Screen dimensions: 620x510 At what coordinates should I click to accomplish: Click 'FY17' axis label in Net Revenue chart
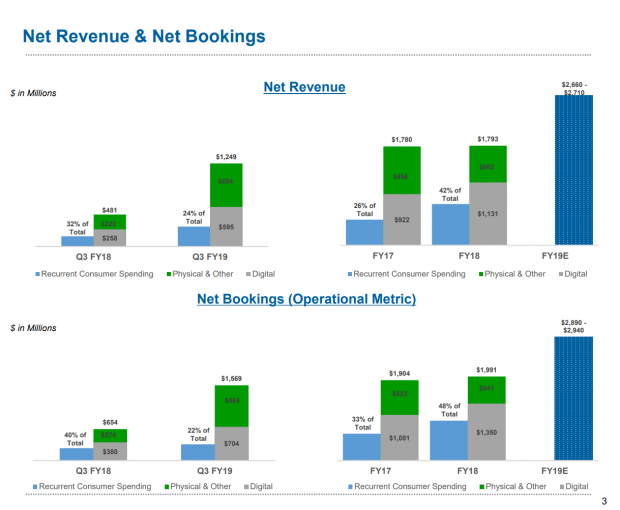coord(383,256)
